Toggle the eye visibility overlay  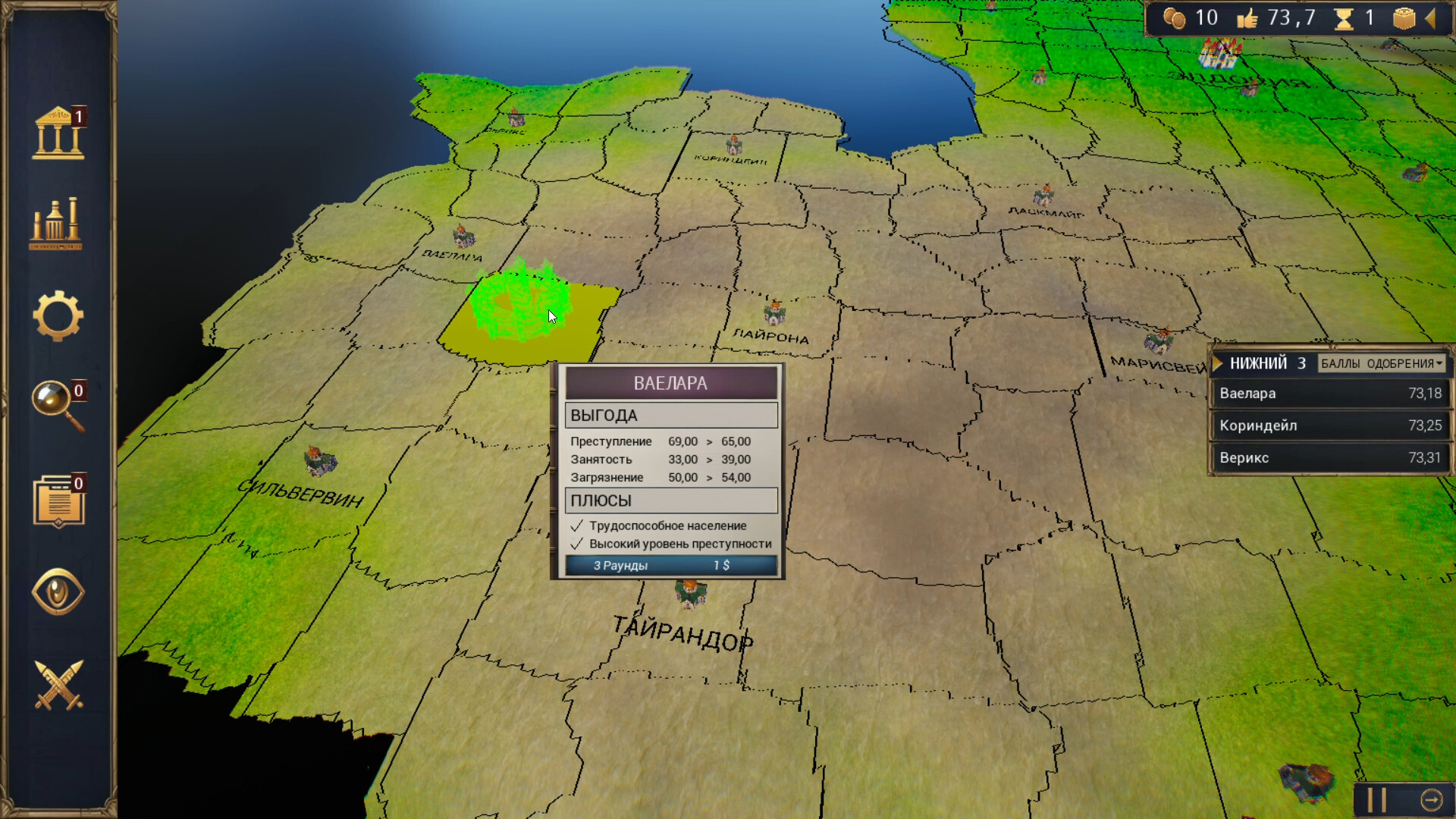58,591
